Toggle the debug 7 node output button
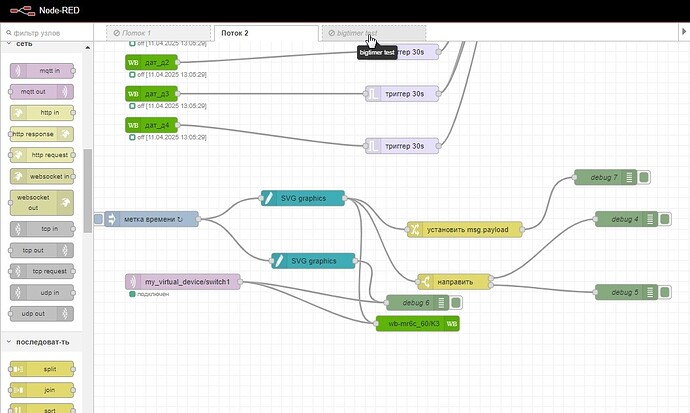Image resolution: width=690 pixels, height=413 pixels. 644,177
